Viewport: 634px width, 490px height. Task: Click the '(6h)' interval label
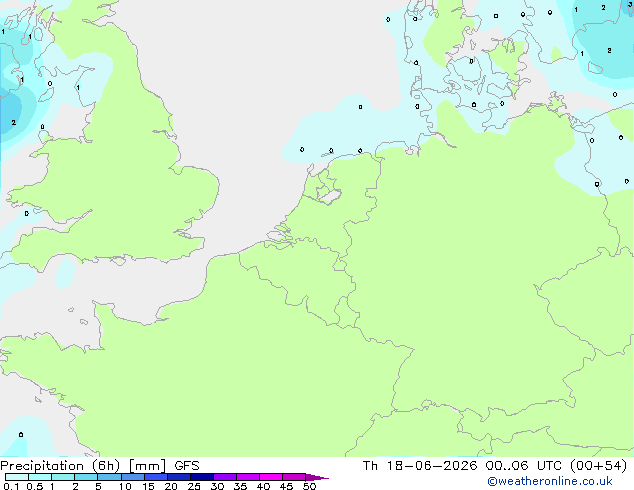[x=106, y=466]
